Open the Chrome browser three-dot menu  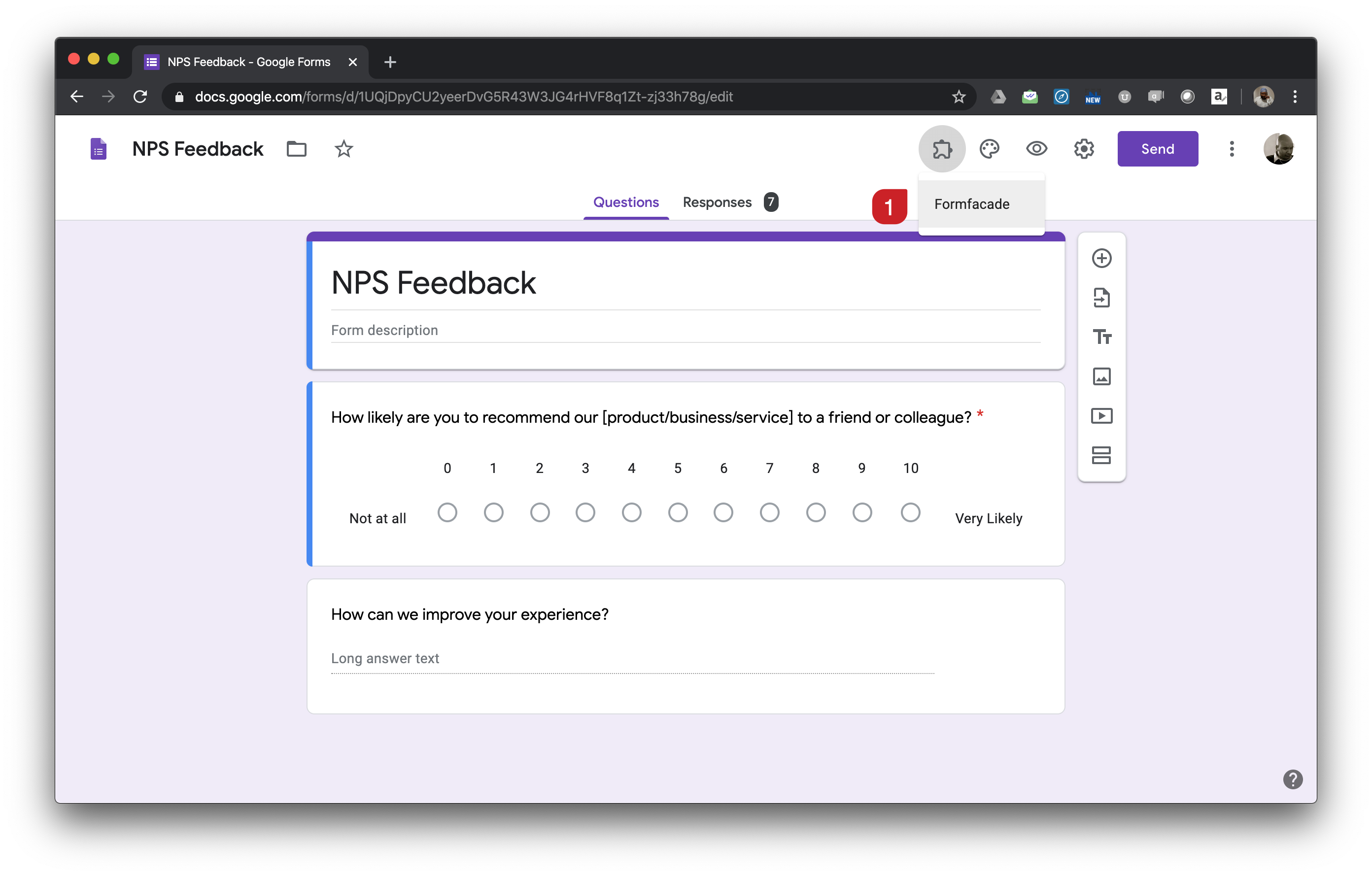click(1295, 97)
